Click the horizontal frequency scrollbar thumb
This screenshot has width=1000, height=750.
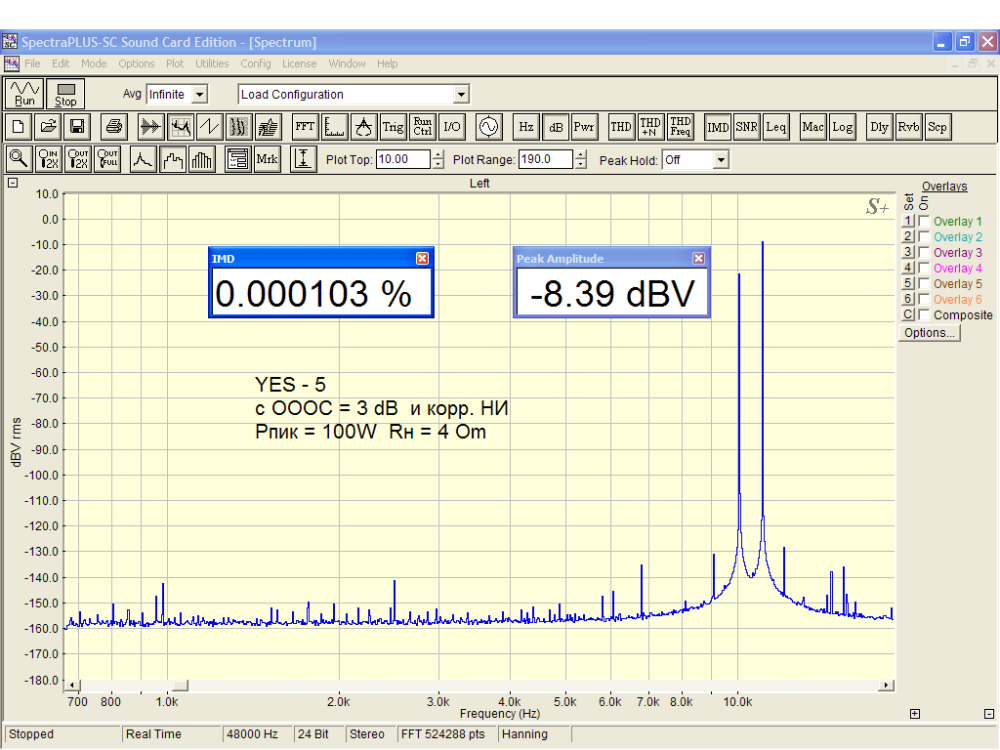178,686
